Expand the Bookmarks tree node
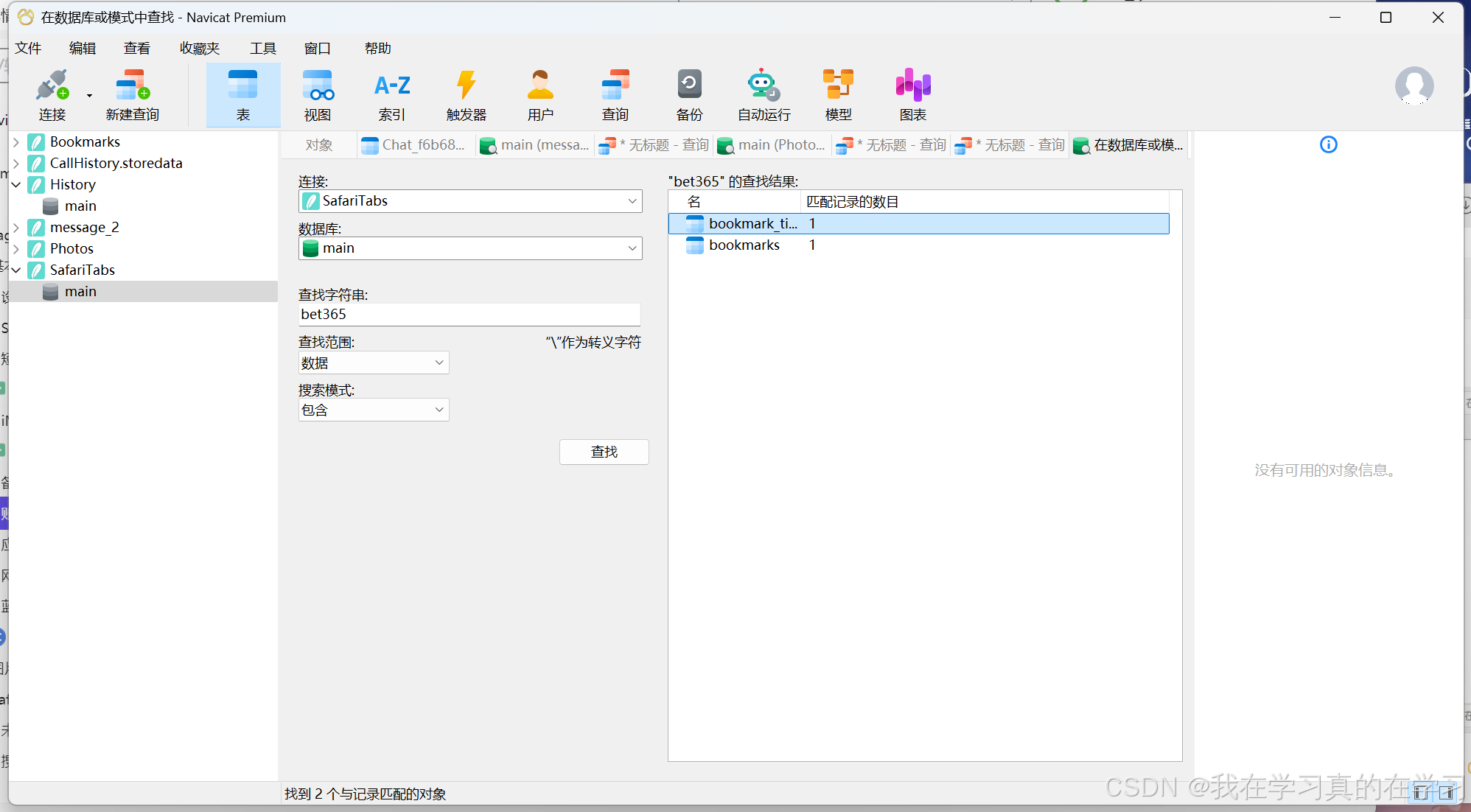 pos(16,141)
